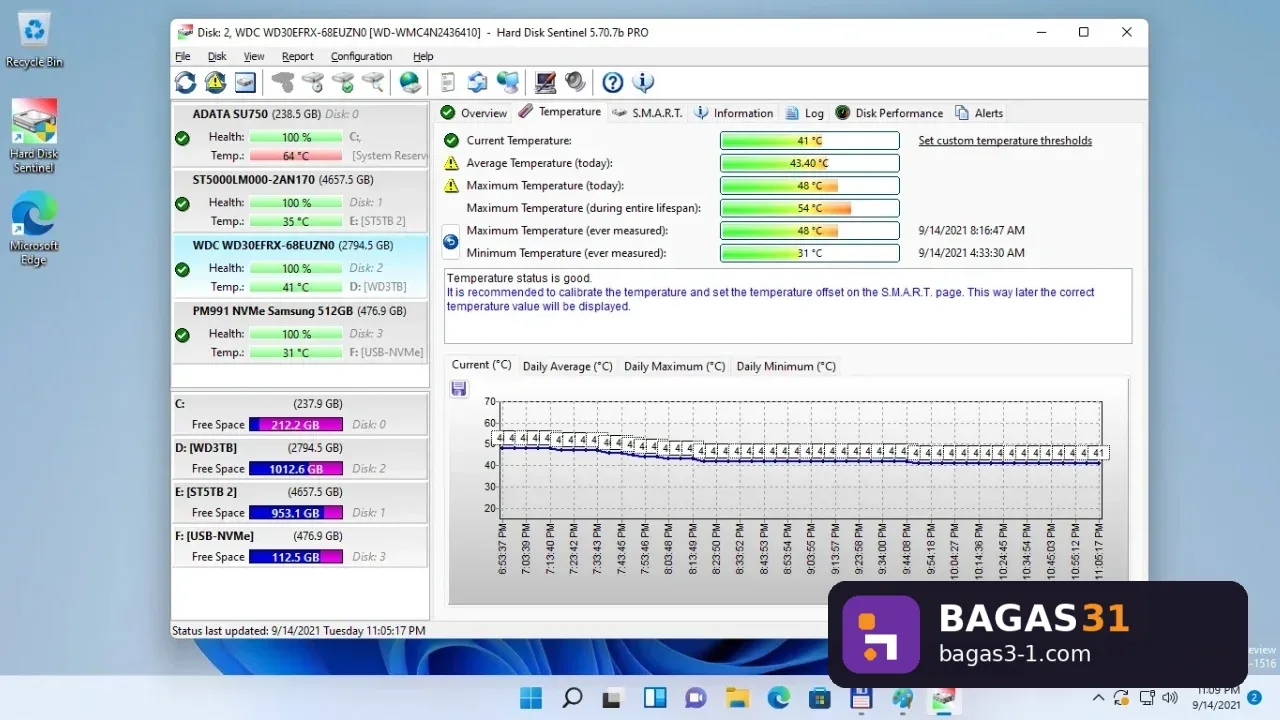Click the blue reset arrow beside Maximum Temperature

click(x=451, y=242)
